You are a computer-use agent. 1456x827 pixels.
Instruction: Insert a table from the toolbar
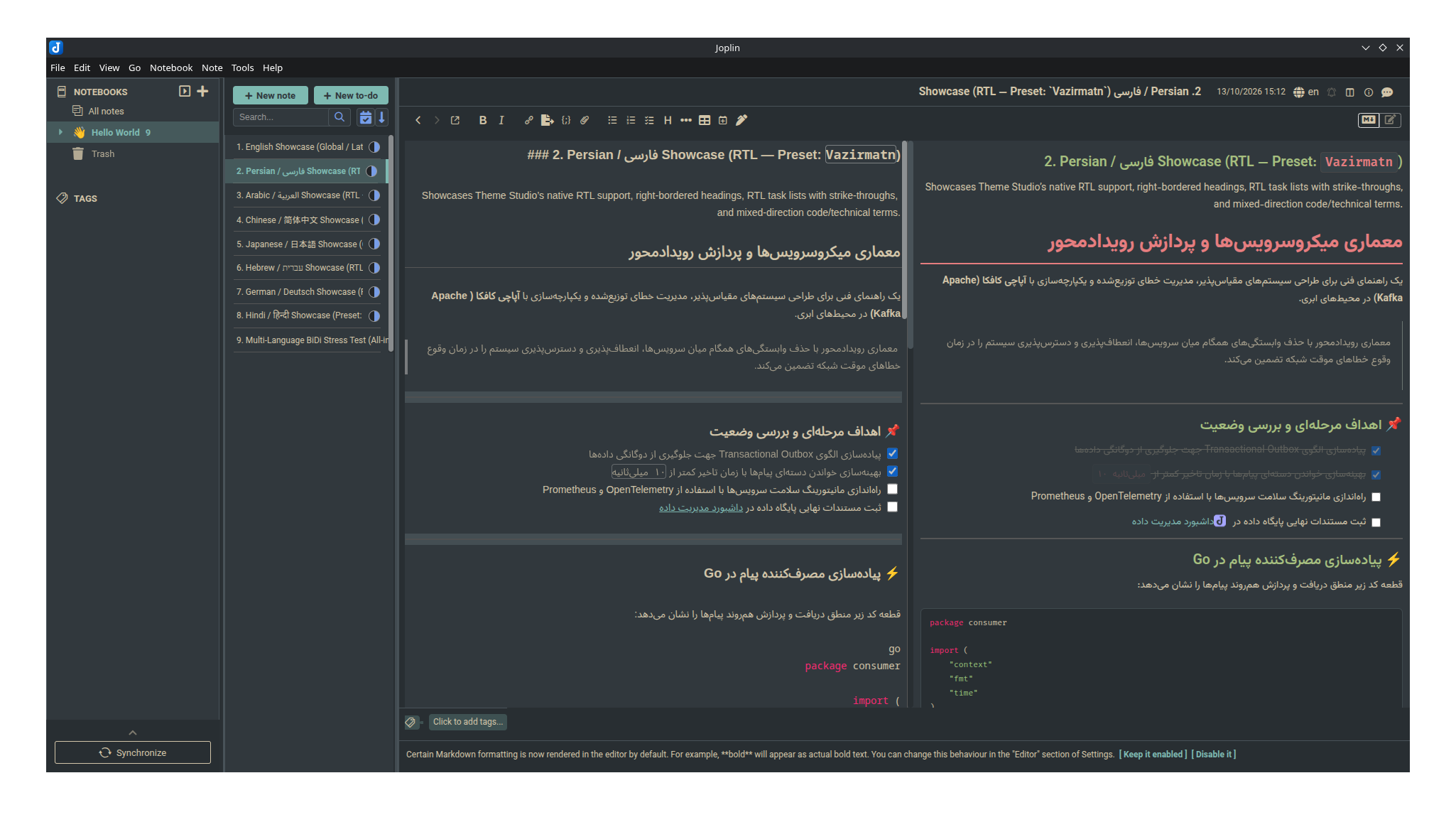coord(705,120)
